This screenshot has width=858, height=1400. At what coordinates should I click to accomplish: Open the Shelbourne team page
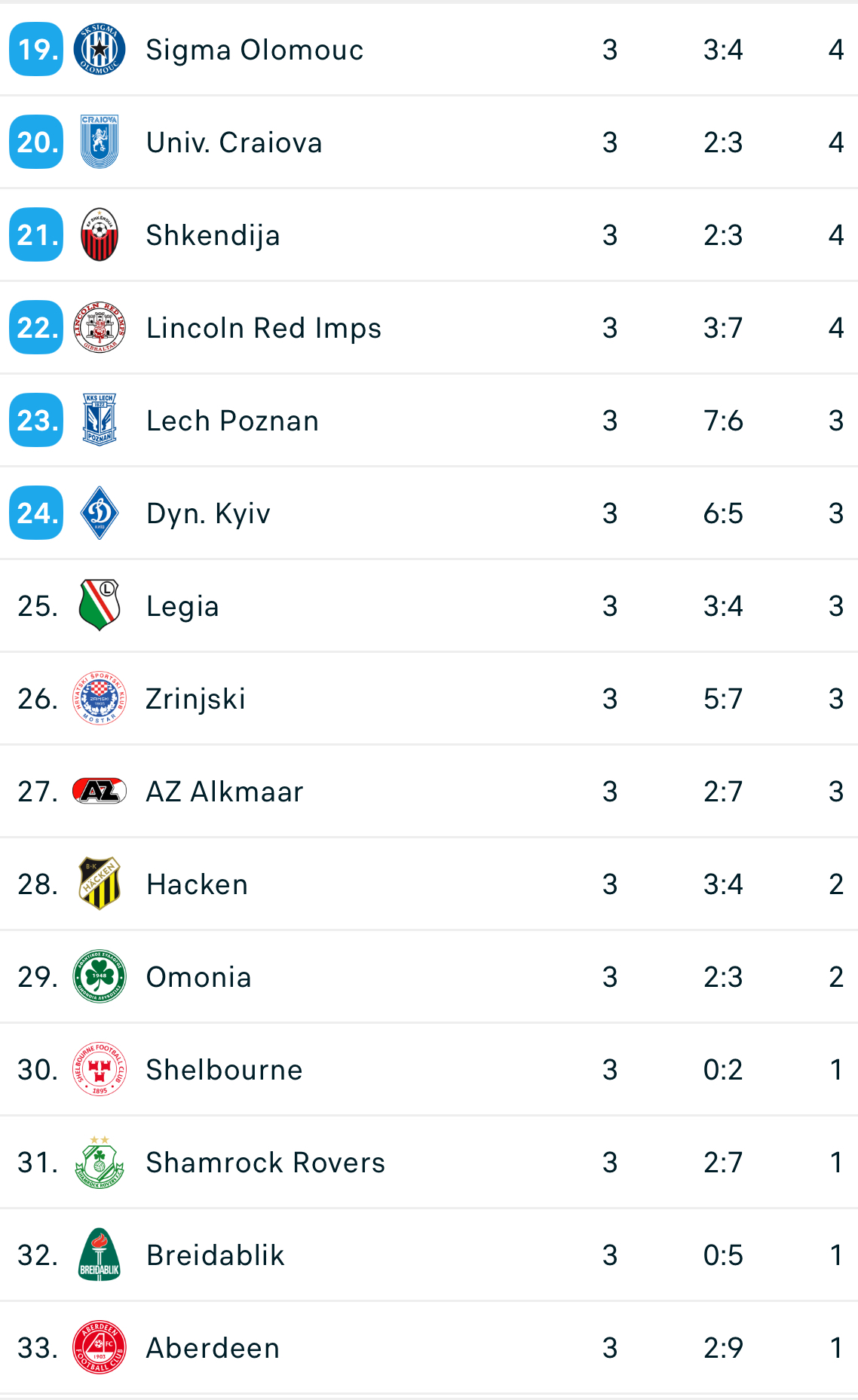(x=224, y=1070)
